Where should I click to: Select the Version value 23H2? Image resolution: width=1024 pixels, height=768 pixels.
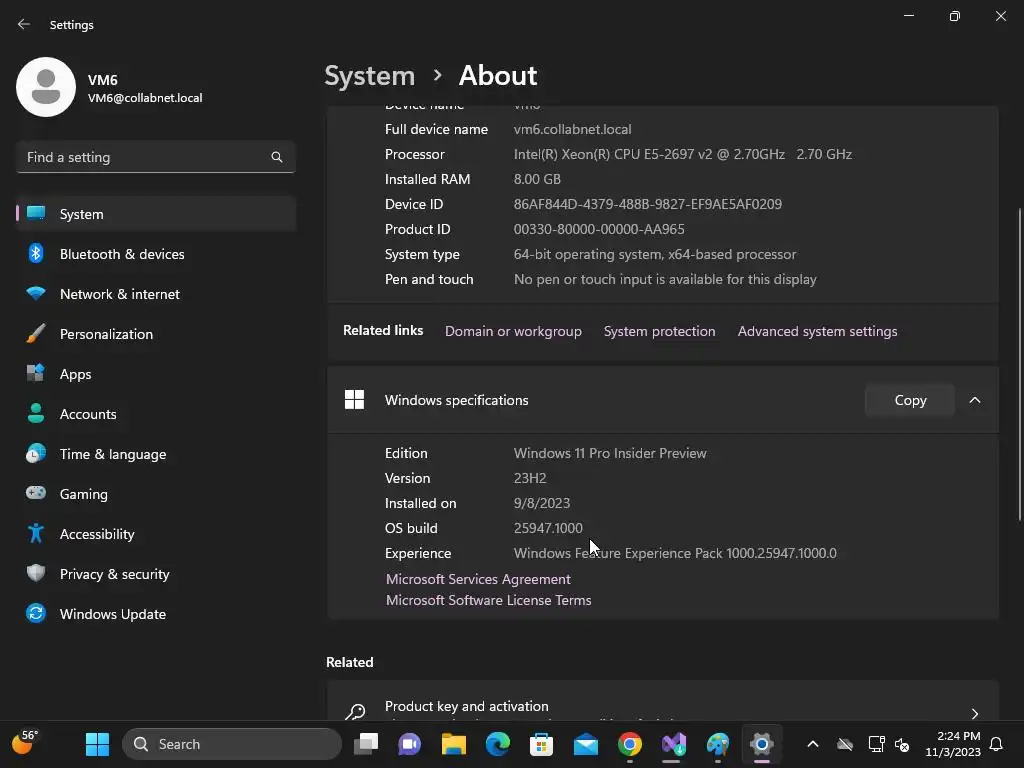coord(530,478)
